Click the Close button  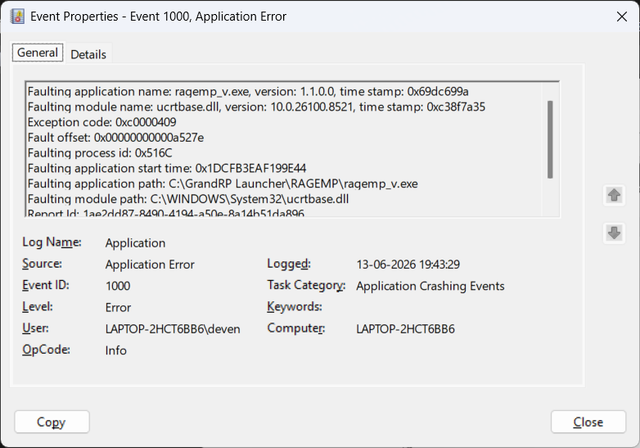pyautogui.click(x=588, y=422)
